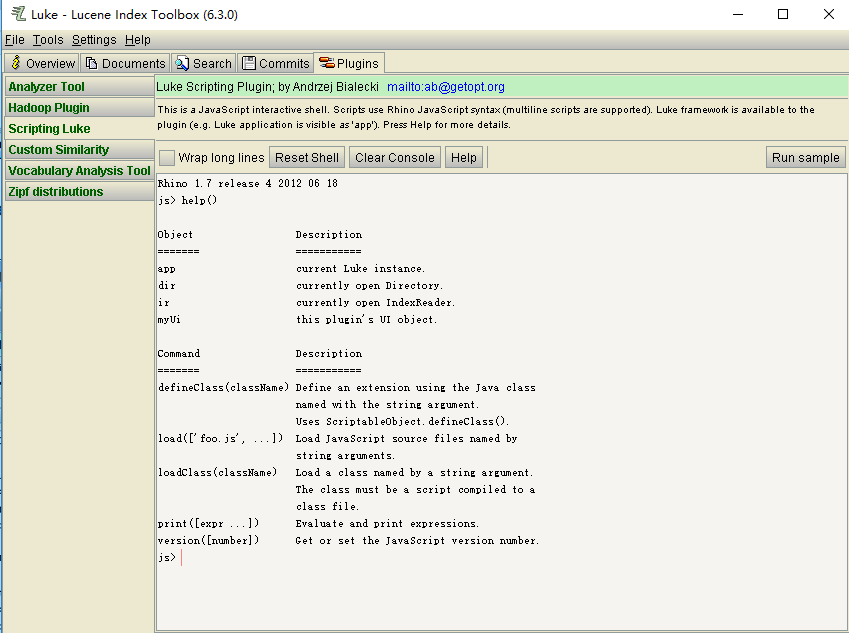
Task: Select Custom Similarity plugin in sidebar
Action: click(x=80, y=149)
